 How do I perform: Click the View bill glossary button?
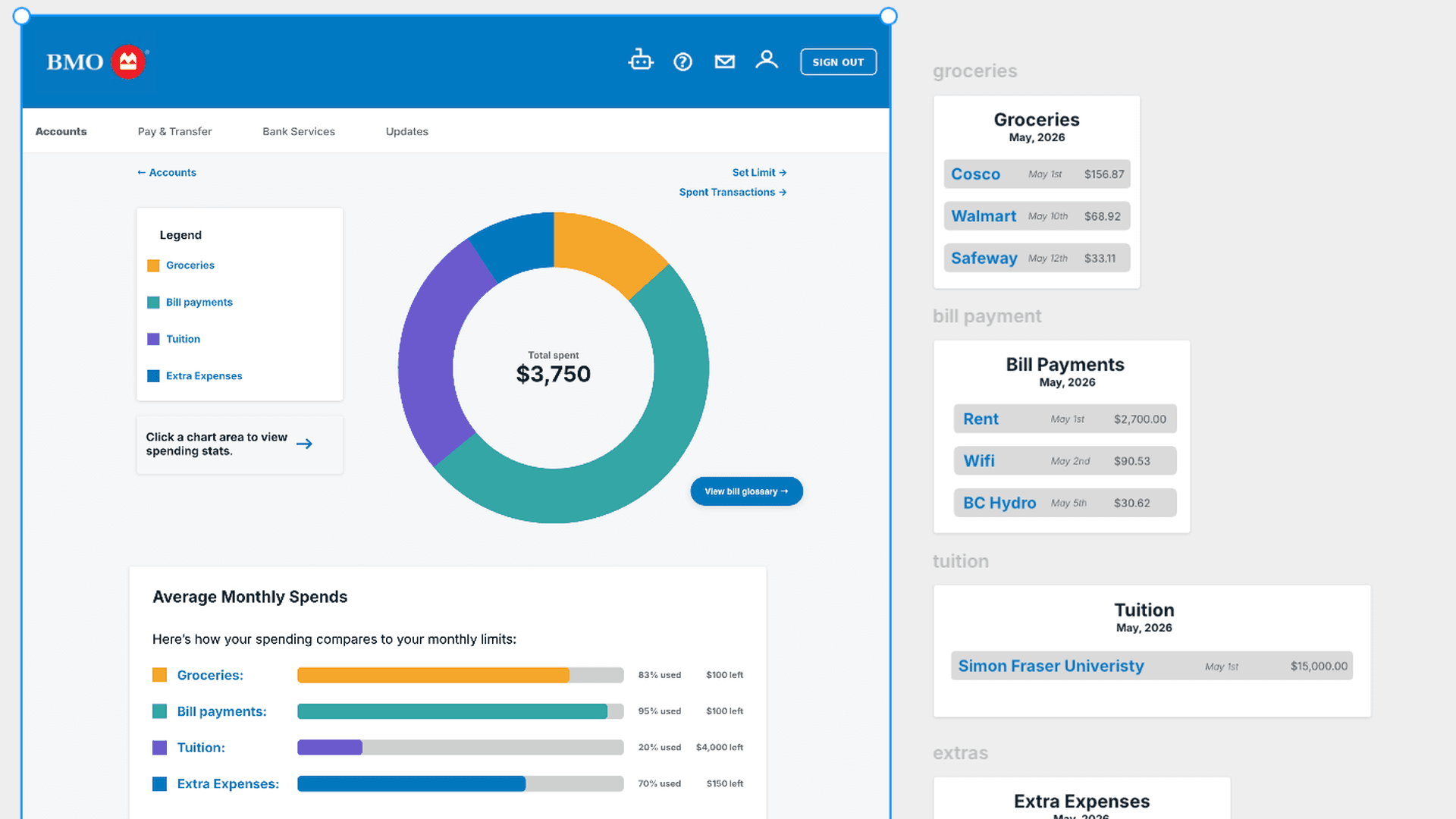tap(746, 491)
